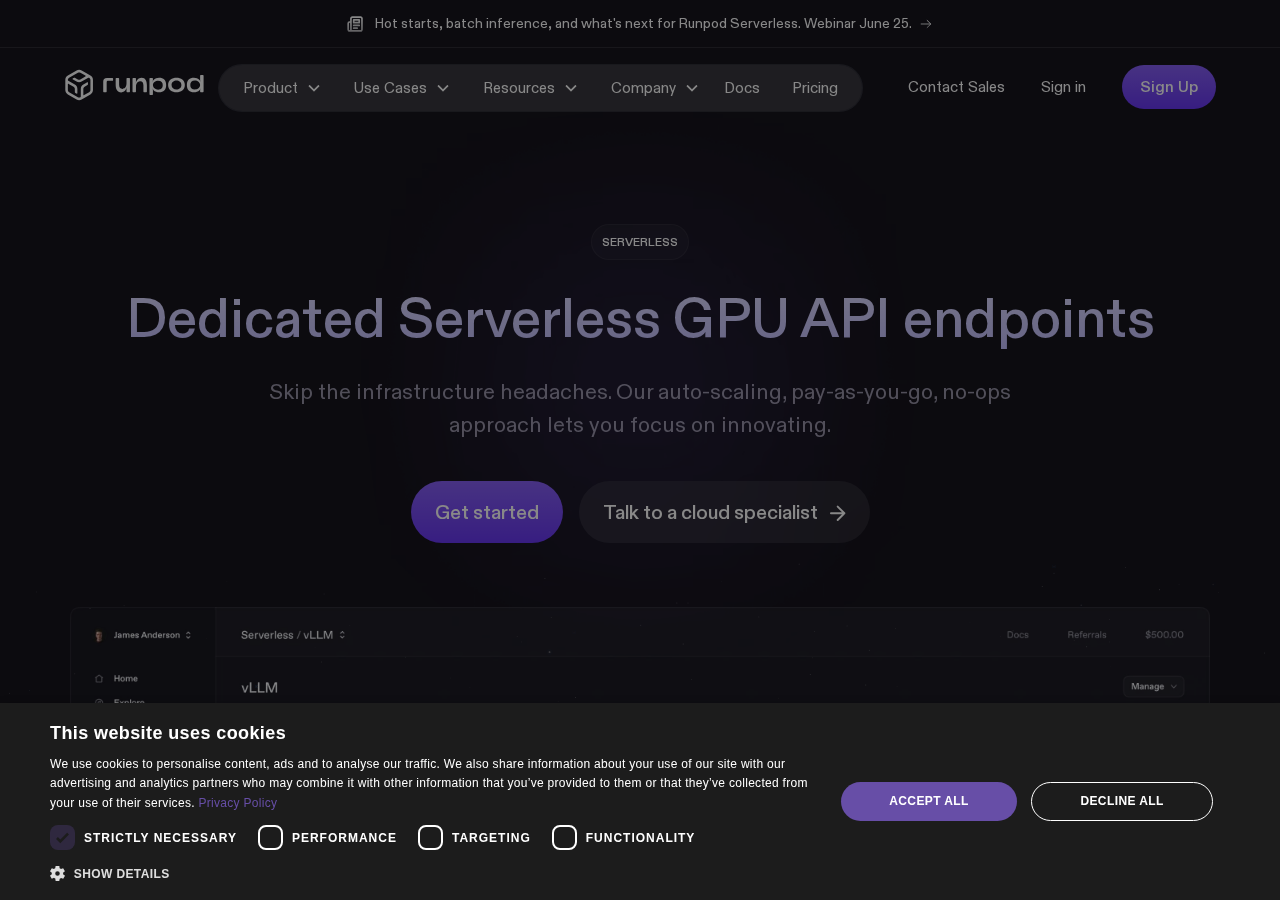Click the Accept All cookies button
The width and height of the screenshot is (1280, 900).
click(929, 801)
